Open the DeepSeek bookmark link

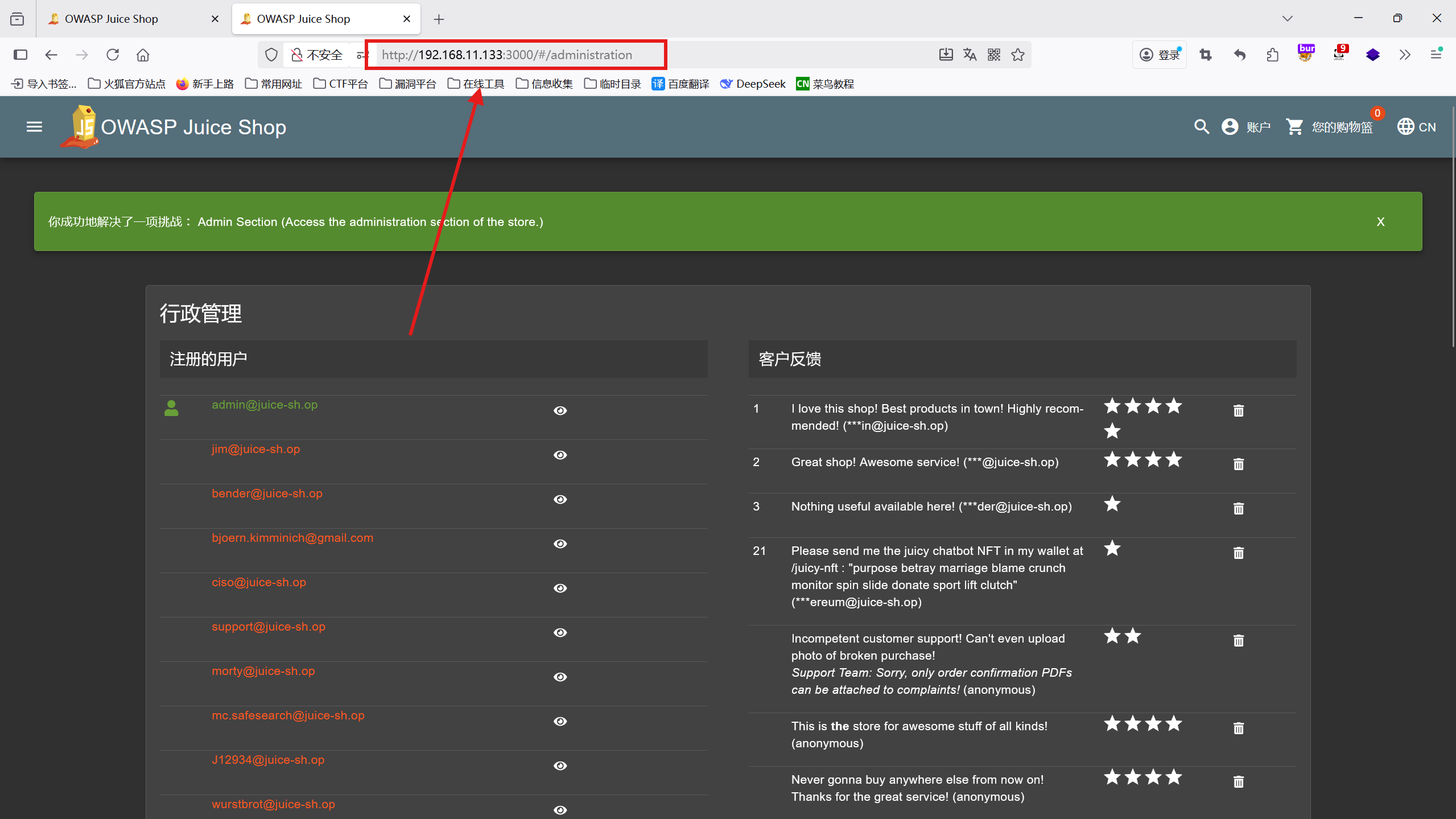click(x=753, y=84)
